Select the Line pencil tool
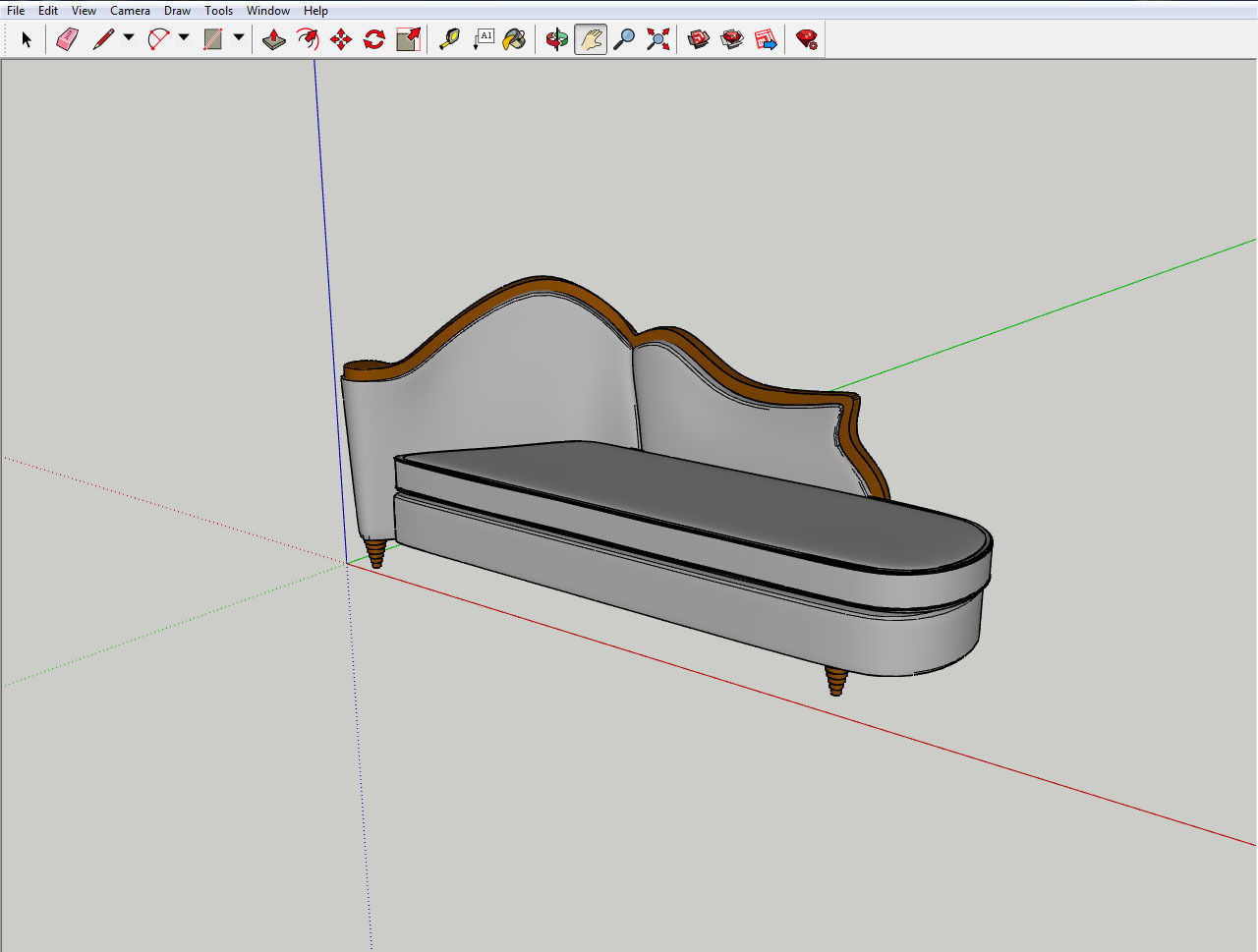The image size is (1258, 952). click(103, 39)
